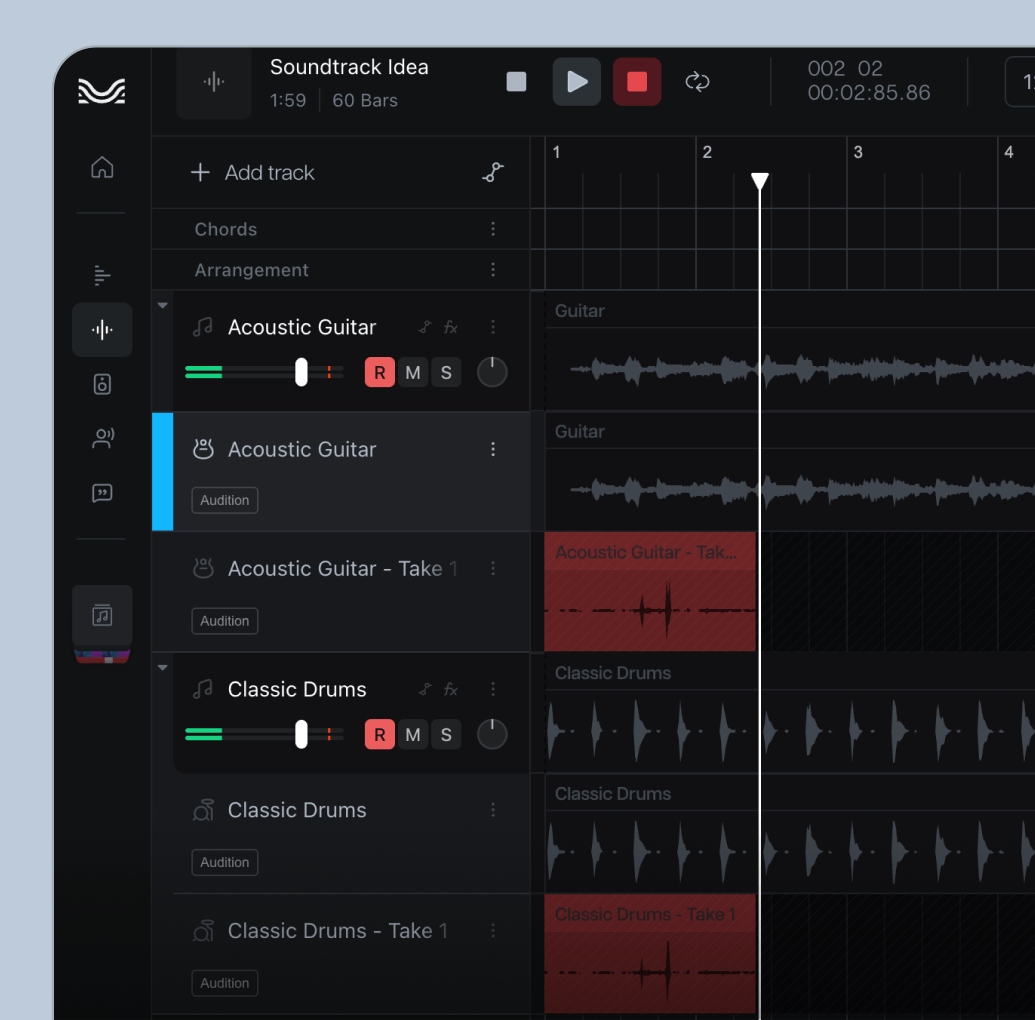Click Audition on Acoustic Guitar - Take 1
1035x1020 pixels.
coord(224,621)
